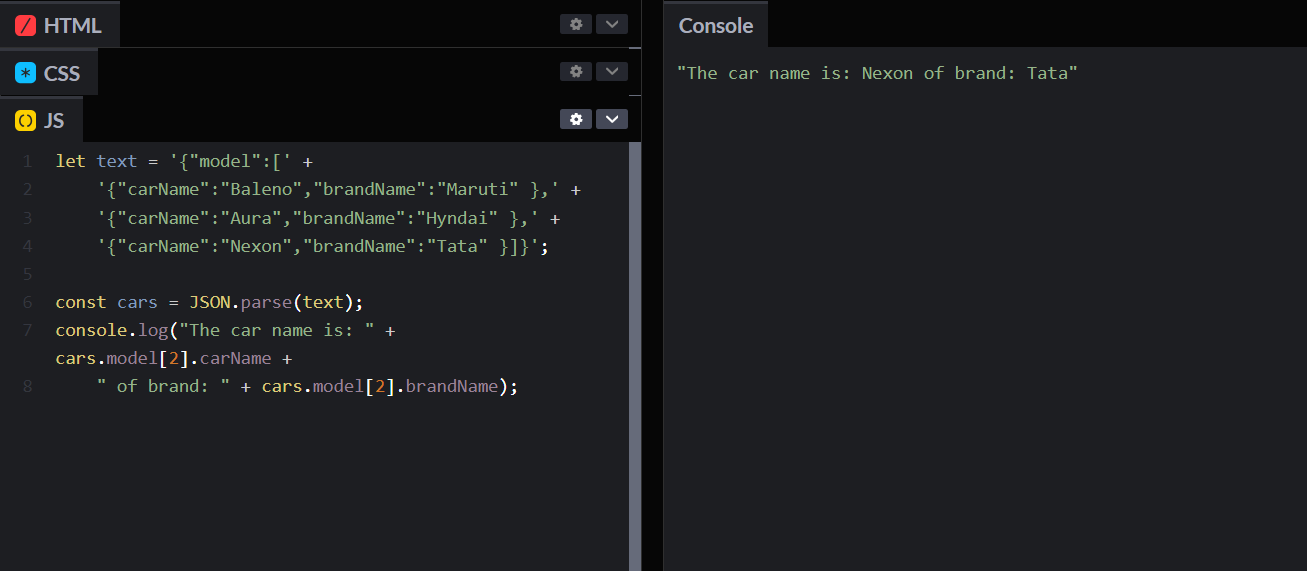Screen dimensions: 1307x571
Task: Click the yellow JS parentheses icon
Action: point(26,120)
